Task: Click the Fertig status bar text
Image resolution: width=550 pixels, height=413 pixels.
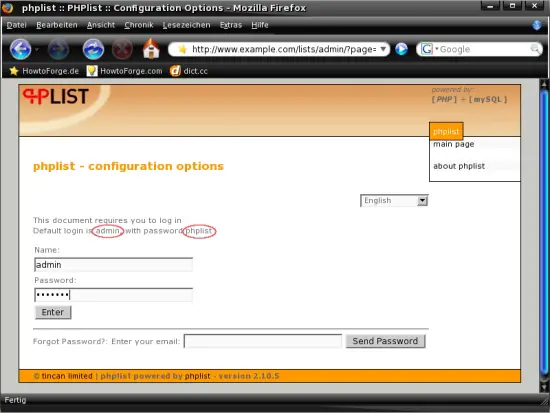Action: click(15, 400)
